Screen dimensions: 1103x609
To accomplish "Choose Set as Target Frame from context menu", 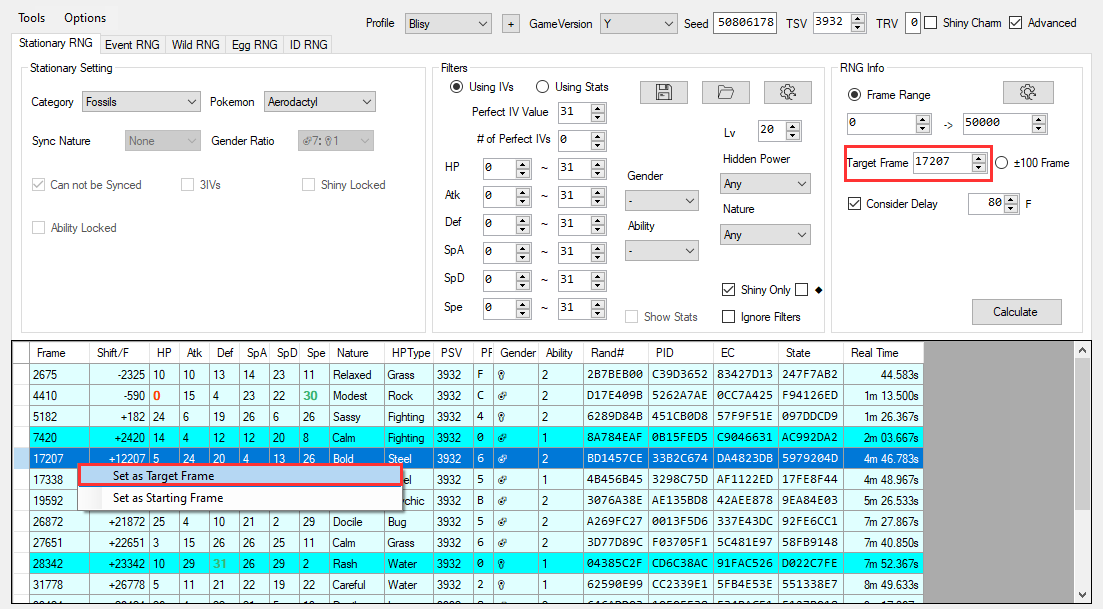I will pyautogui.click(x=239, y=476).
